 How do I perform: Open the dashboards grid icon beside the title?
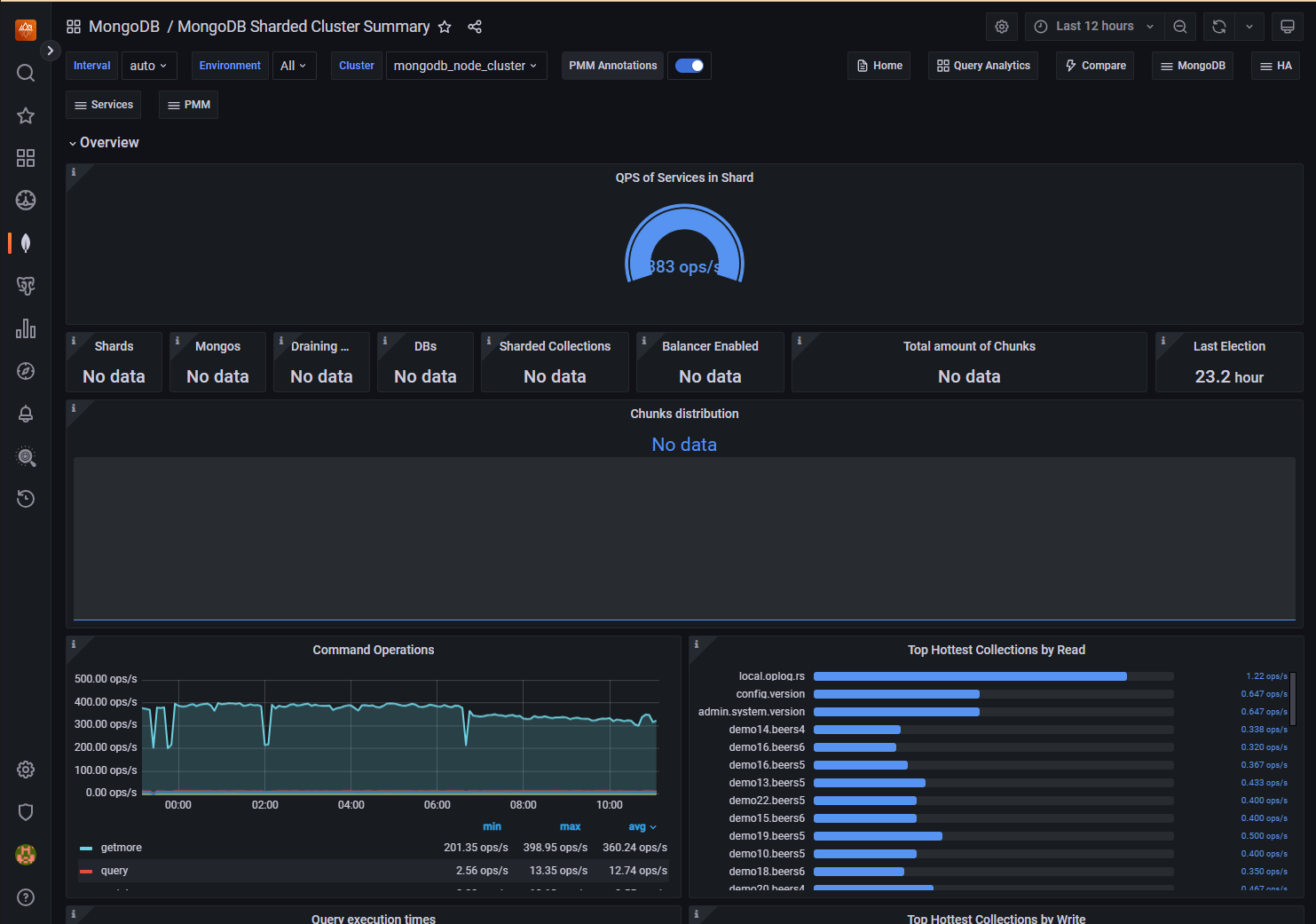click(74, 27)
